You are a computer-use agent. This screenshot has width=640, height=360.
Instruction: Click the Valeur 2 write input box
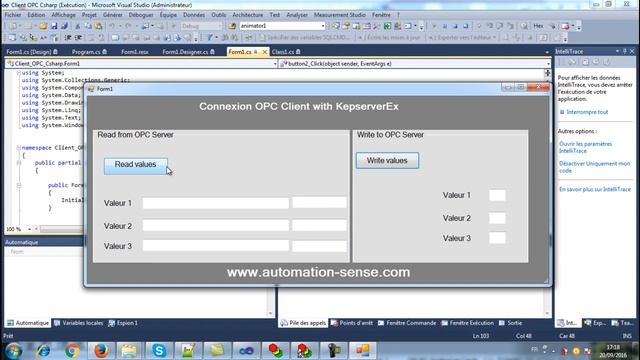click(497, 218)
